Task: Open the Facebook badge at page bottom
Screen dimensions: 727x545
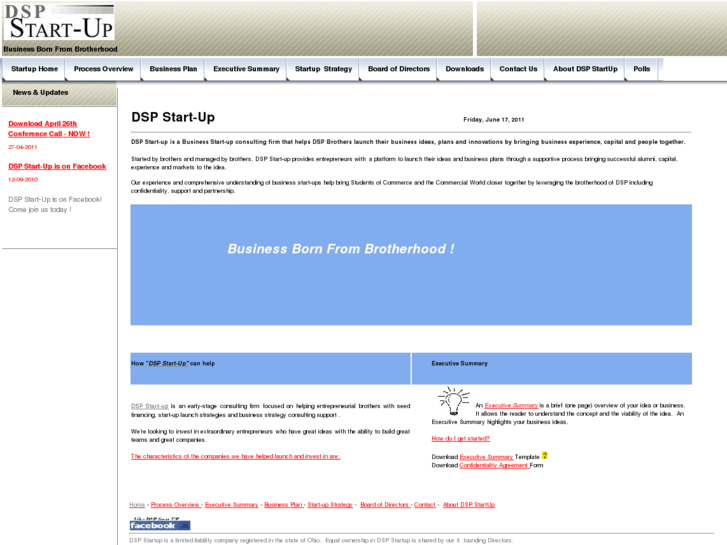Action: pos(160,526)
